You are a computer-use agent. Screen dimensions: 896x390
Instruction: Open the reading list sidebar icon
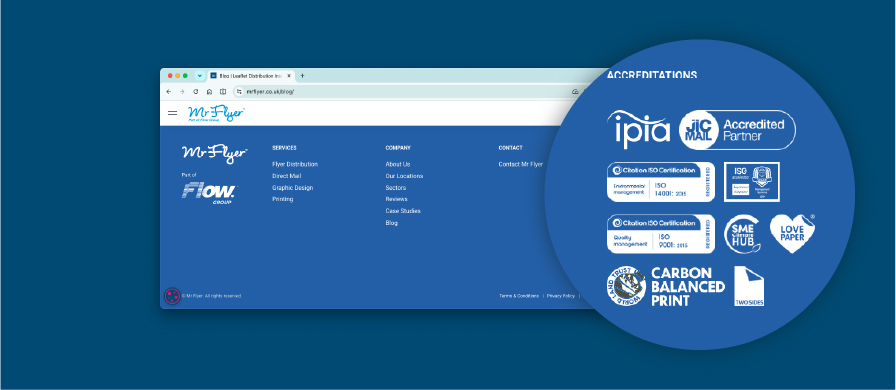pyautogui.click(x=223, y=91)
